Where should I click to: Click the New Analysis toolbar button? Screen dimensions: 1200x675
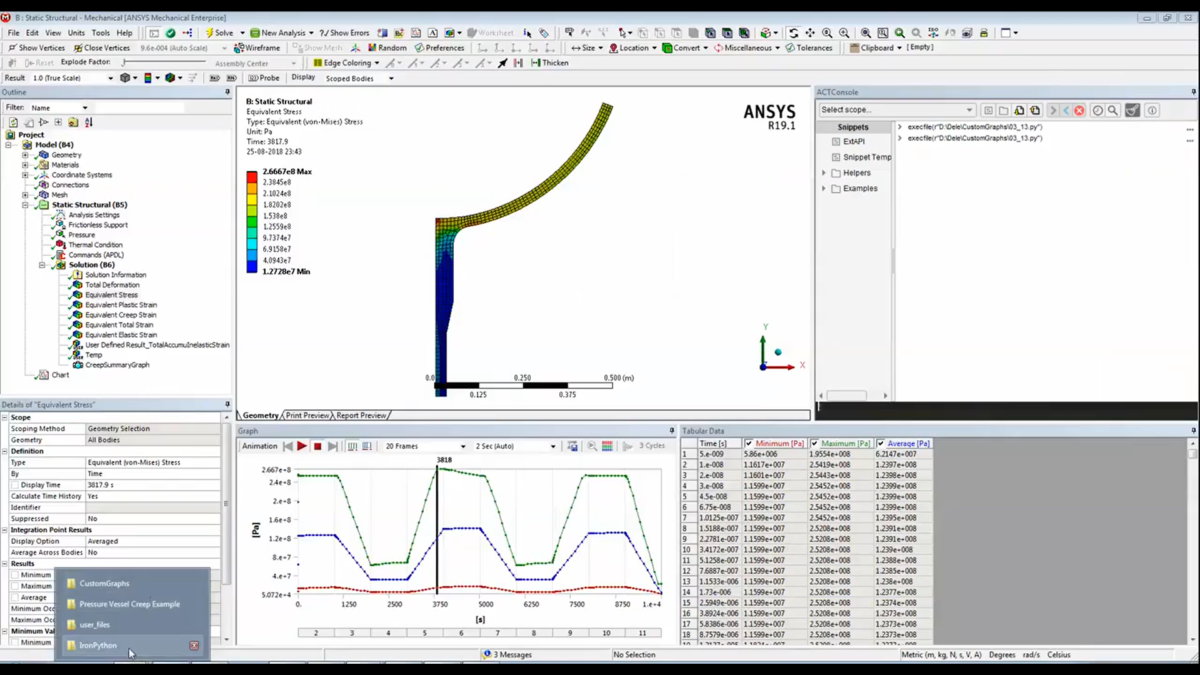(x=281, y=33)
